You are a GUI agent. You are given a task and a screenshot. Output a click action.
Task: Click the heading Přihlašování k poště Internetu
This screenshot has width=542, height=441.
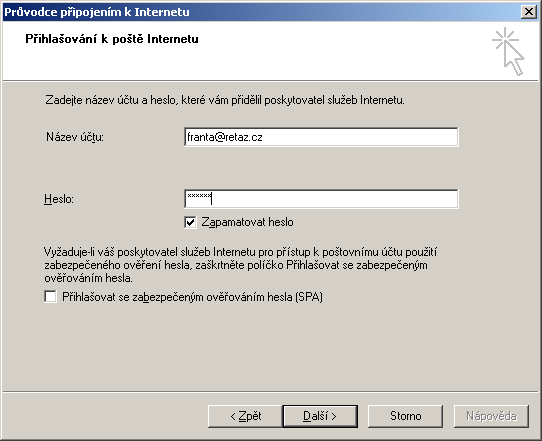tap(112, 39)
